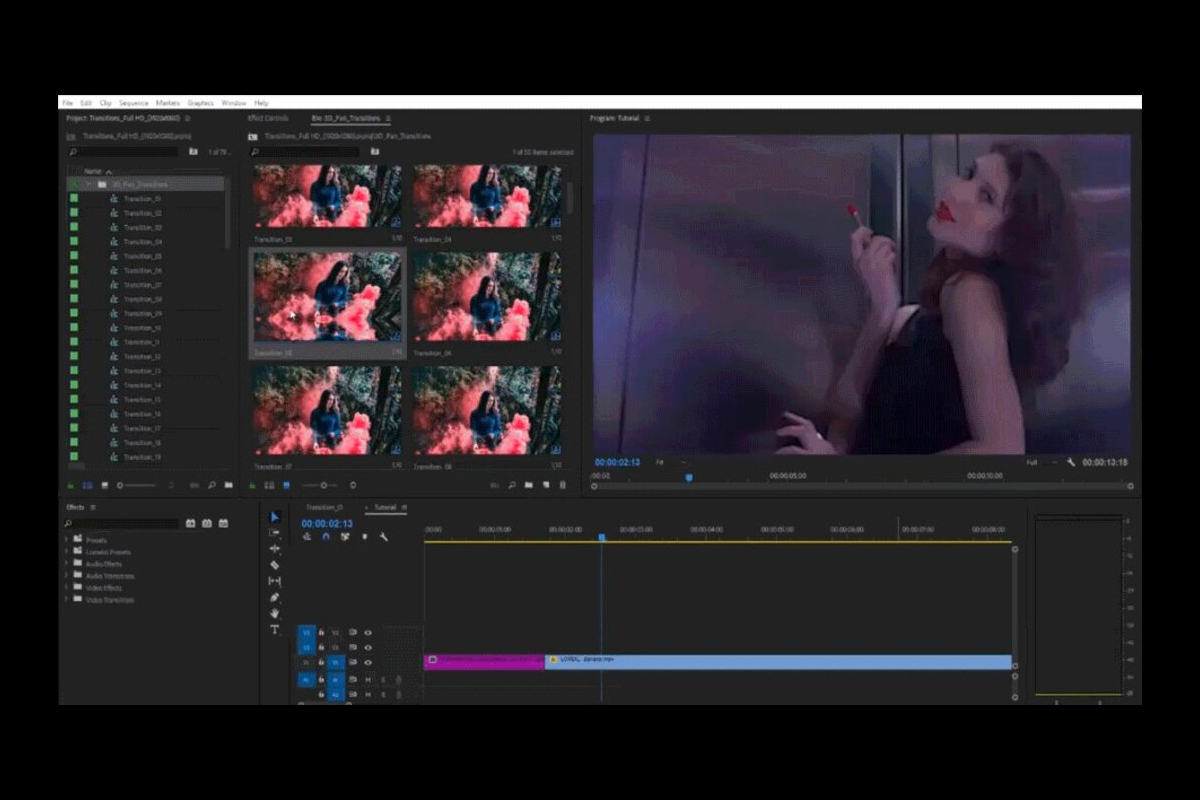Pick the Ripple Edit tool
Image resolution: width=1200 pixels, height=800 pixels.
[x=275, y=549]
